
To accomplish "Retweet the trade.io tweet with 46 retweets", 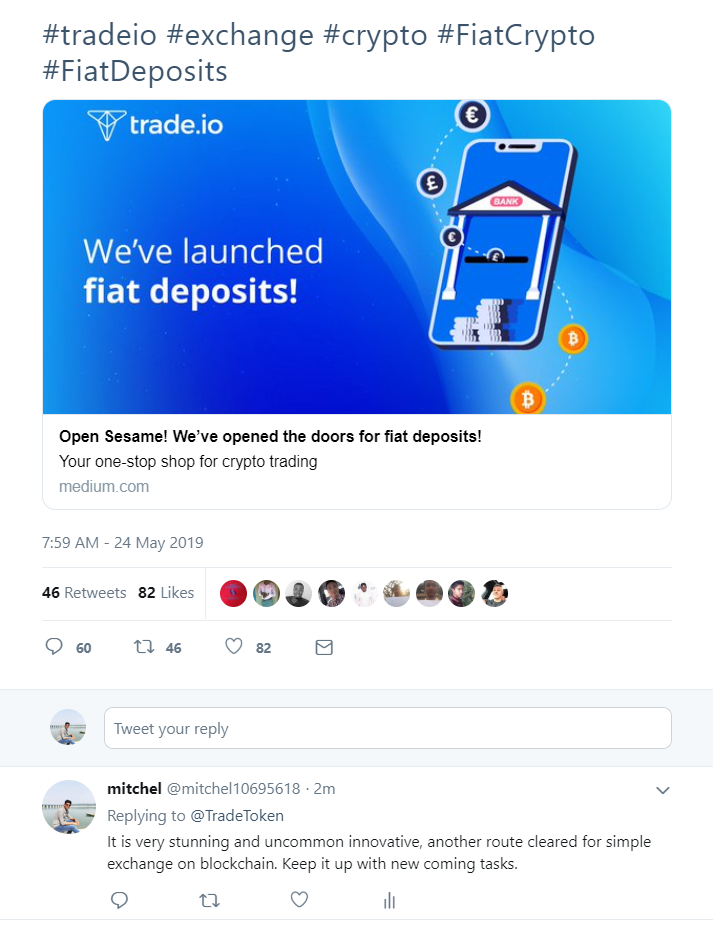I will click(144, 647).
